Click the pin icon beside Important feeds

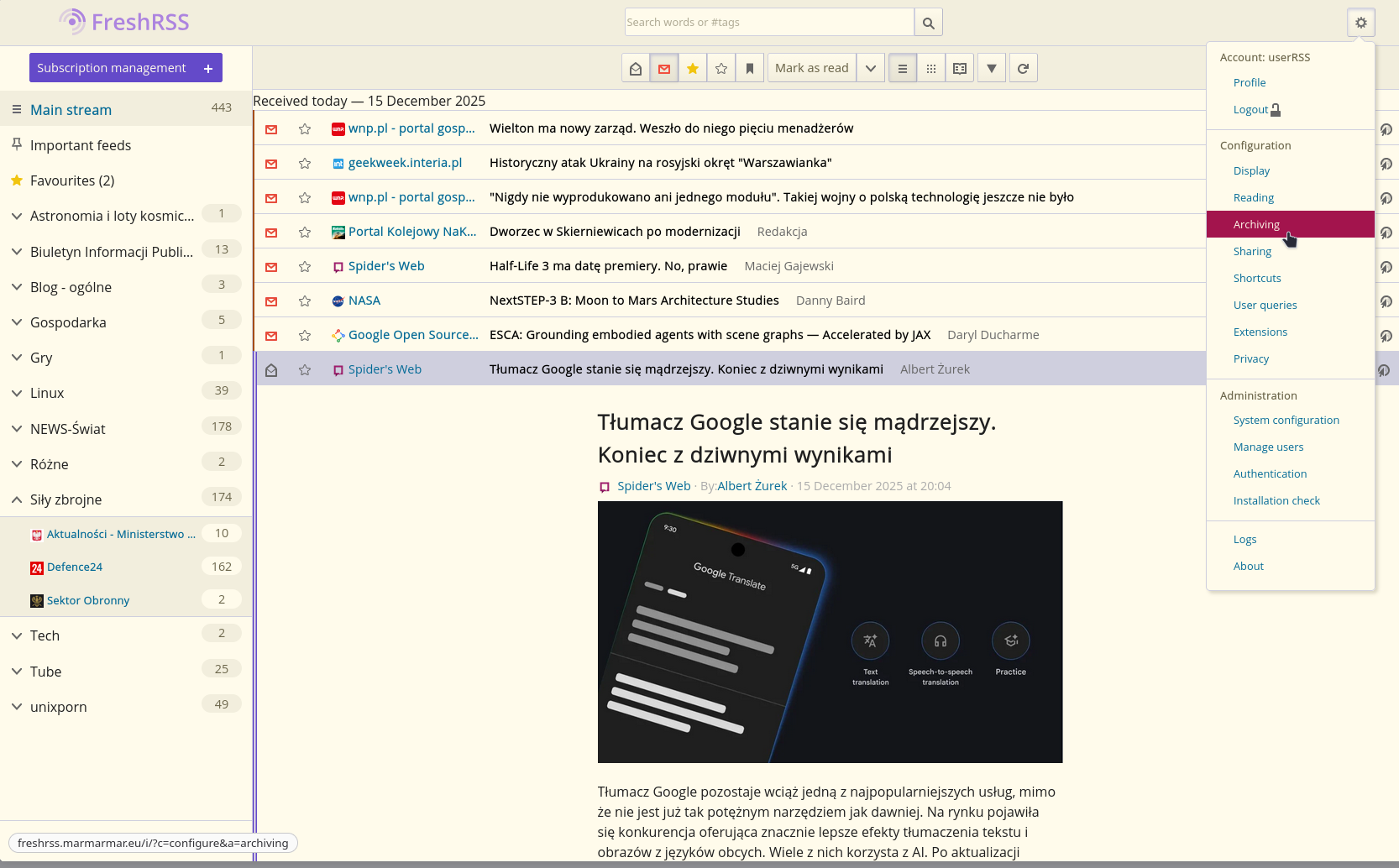16,144
